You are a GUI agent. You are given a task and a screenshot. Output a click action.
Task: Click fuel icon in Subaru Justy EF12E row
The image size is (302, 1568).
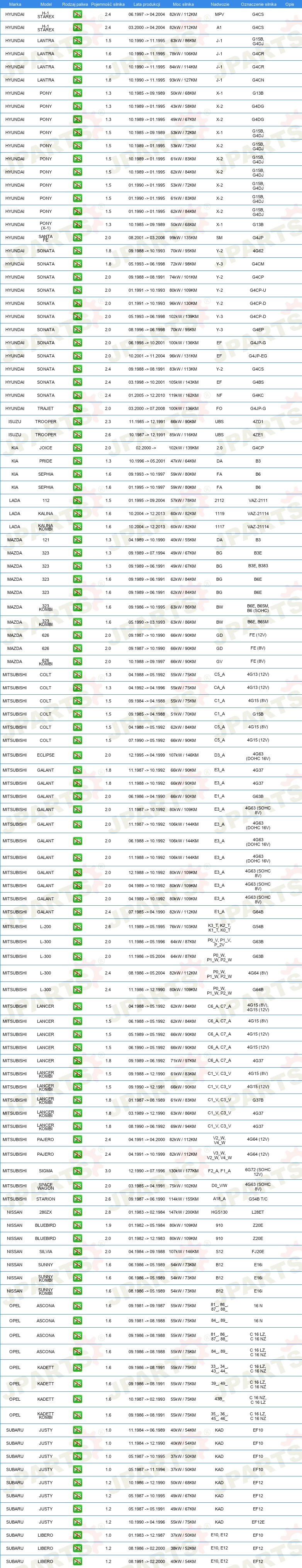point(77,1522)
